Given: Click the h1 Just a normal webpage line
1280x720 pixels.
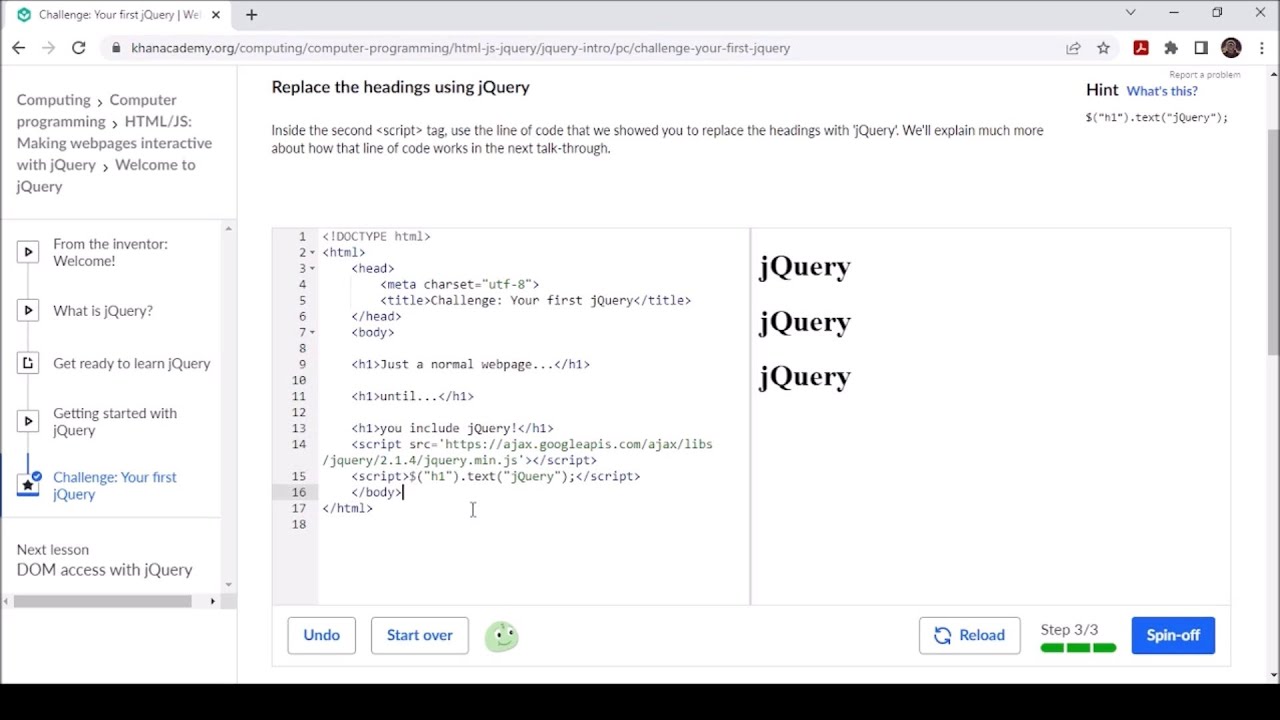Looking at the screenshot, I should (470, 364).
